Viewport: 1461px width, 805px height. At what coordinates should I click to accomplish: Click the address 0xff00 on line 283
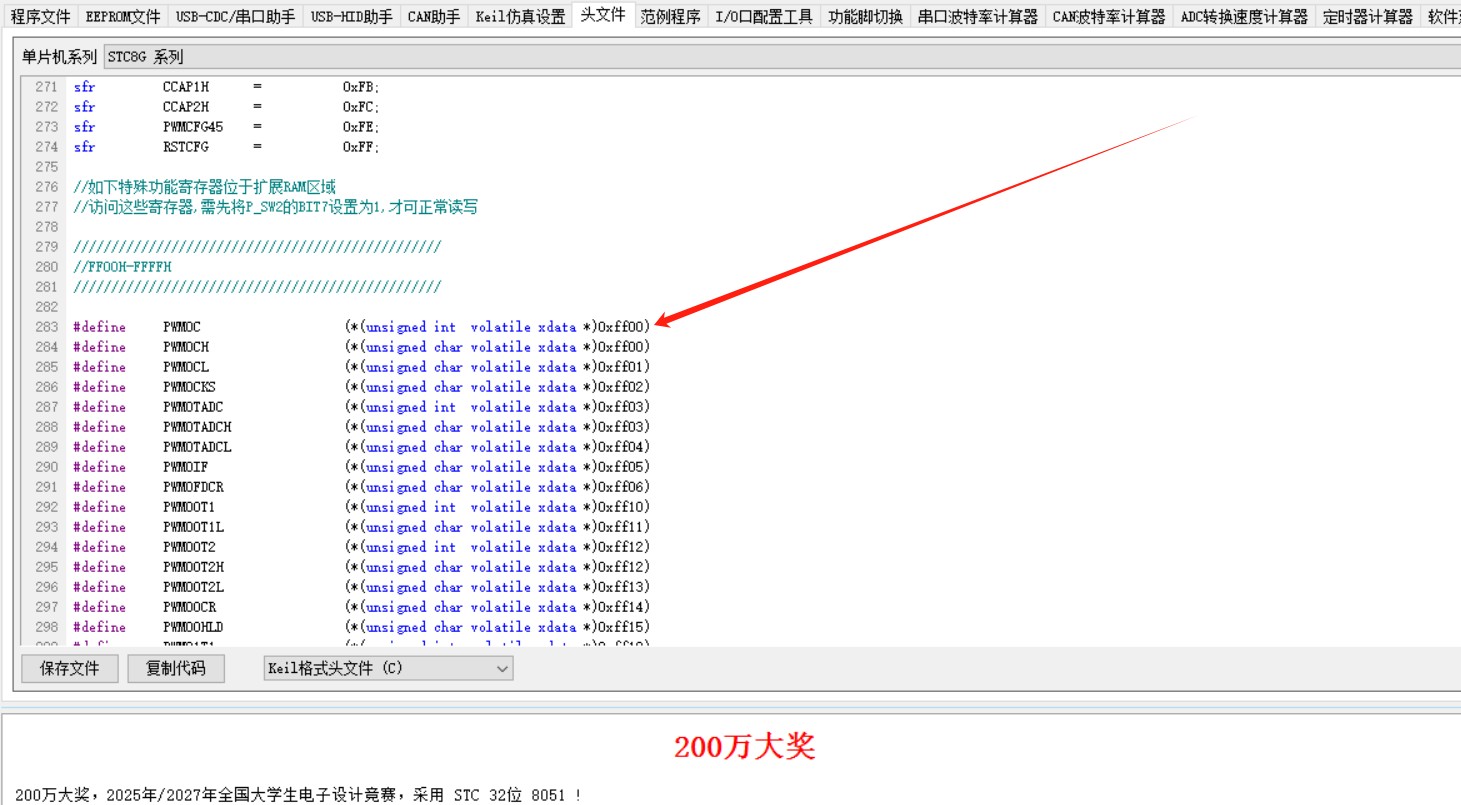pos(620,327)
